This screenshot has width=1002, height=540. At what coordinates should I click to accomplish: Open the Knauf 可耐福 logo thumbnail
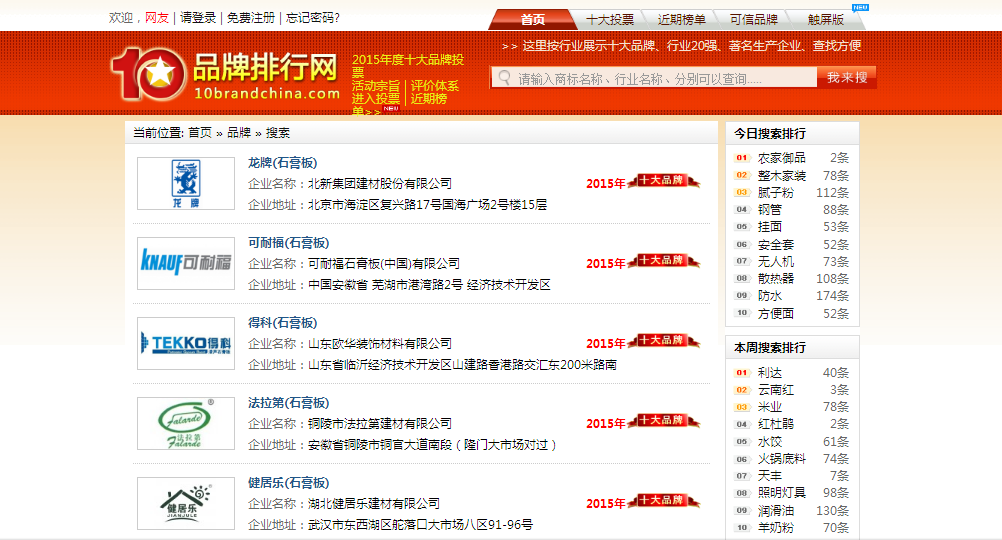(186, 263)
